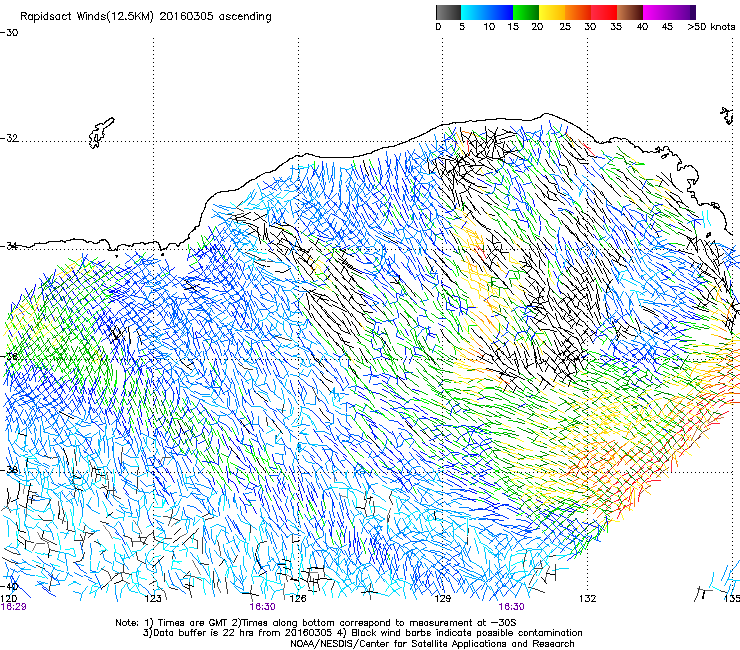This screenshot has height=650, width=740.
Task: Click the cyan-blue 5-15 knots legend segment
Action: coord(487,12)
